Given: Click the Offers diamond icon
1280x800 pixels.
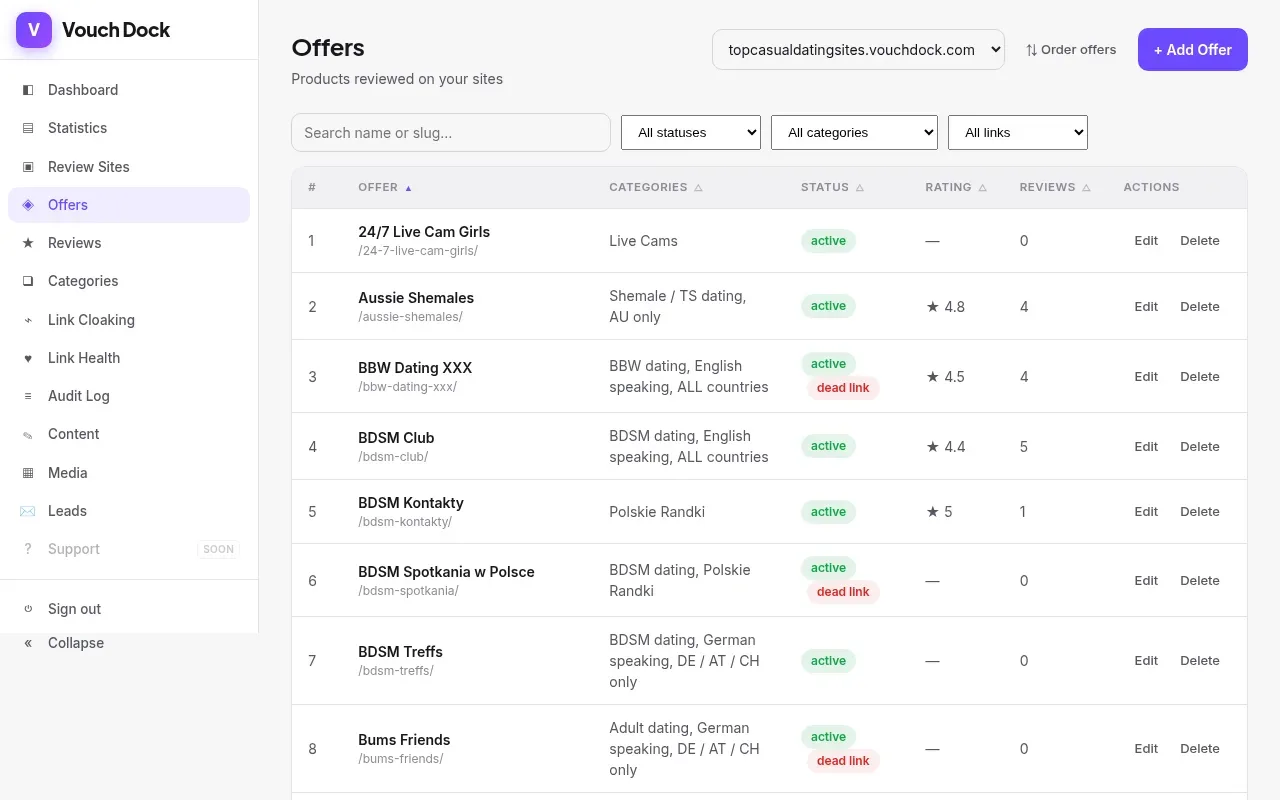Looking at the screenshot, I should click(28, 205).
